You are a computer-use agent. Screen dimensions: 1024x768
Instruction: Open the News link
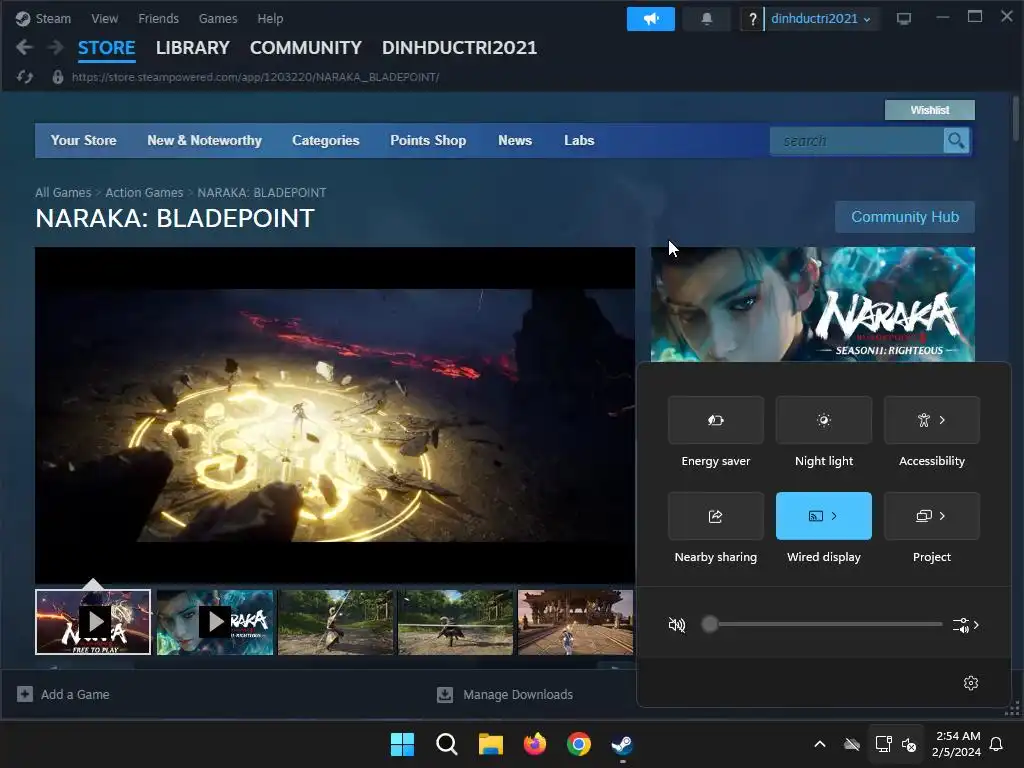515,140
